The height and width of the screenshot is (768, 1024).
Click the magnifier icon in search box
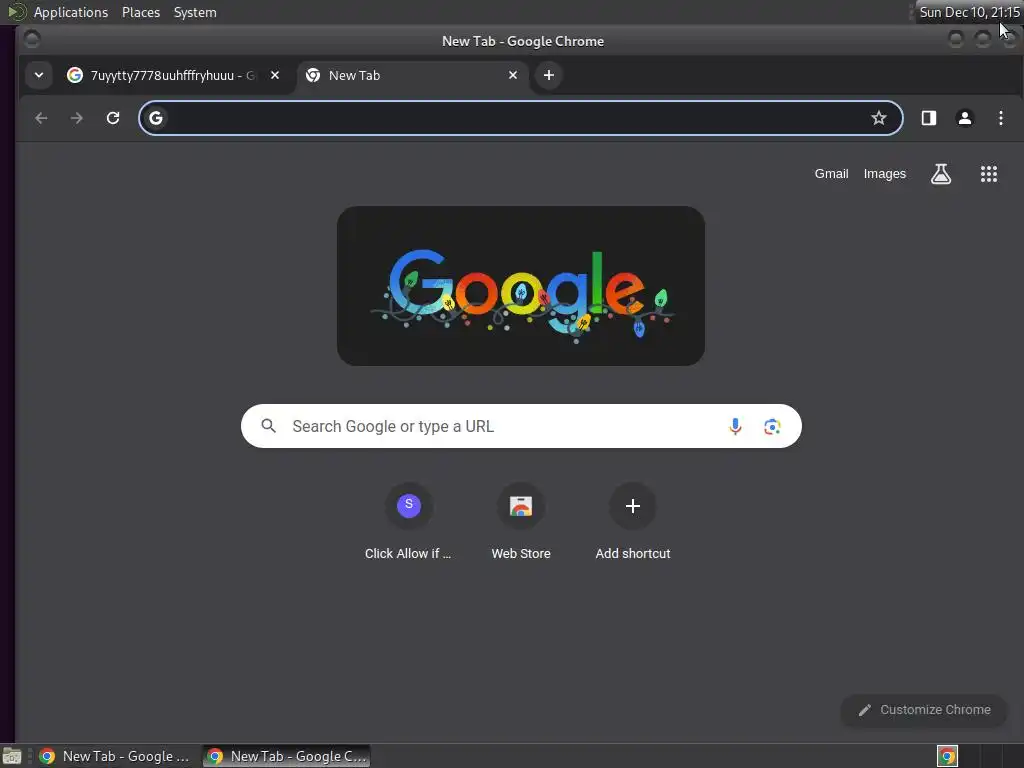pyautogui.click(x=268, y=426)
